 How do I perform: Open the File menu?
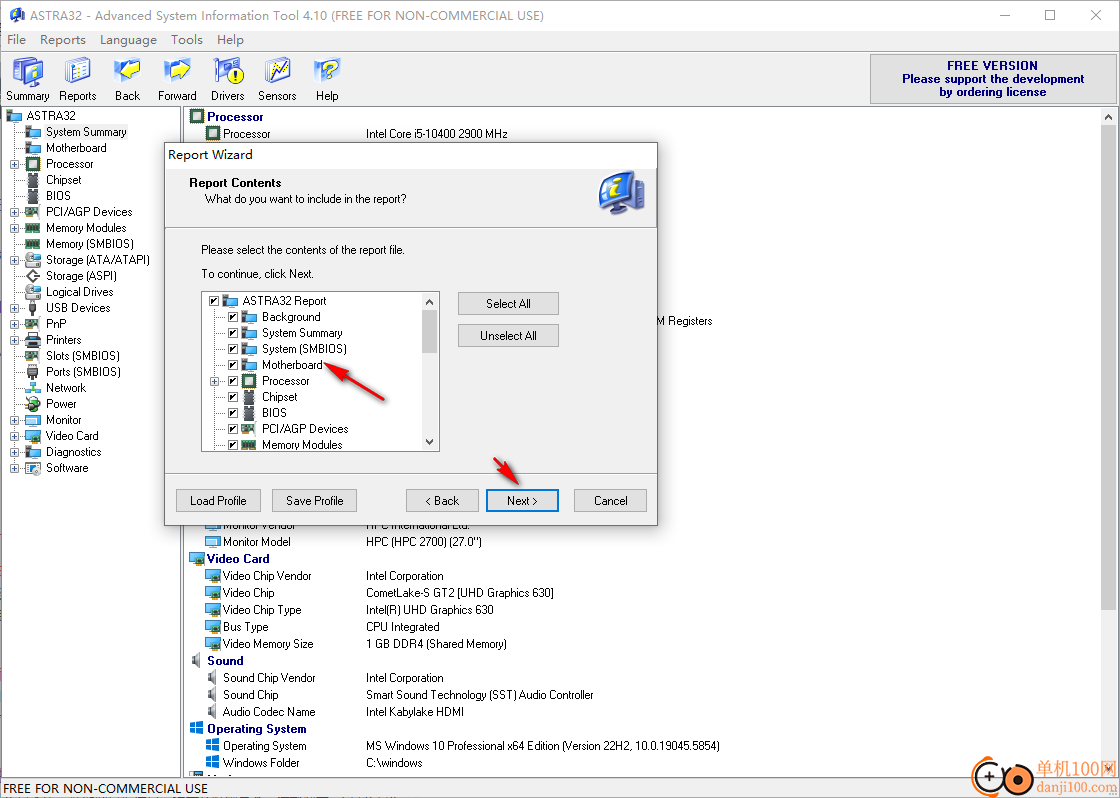(16, 40)
